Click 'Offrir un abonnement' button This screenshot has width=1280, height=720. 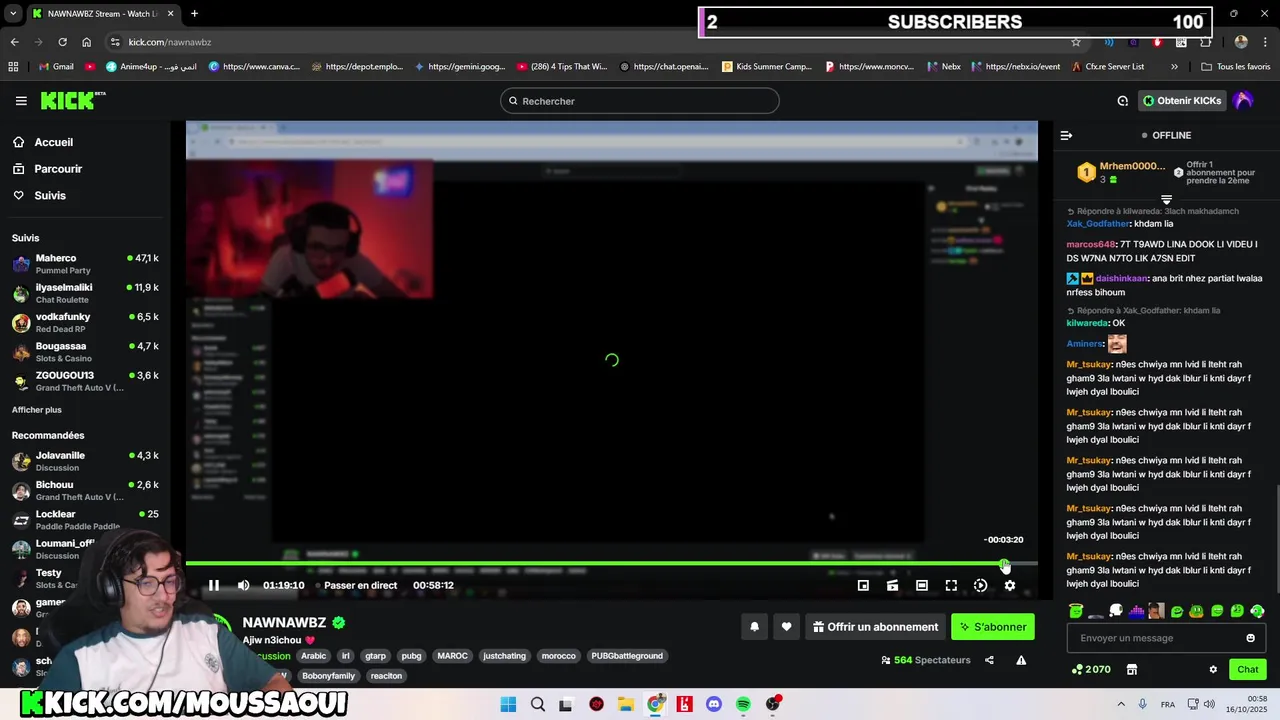click(875, 627)
